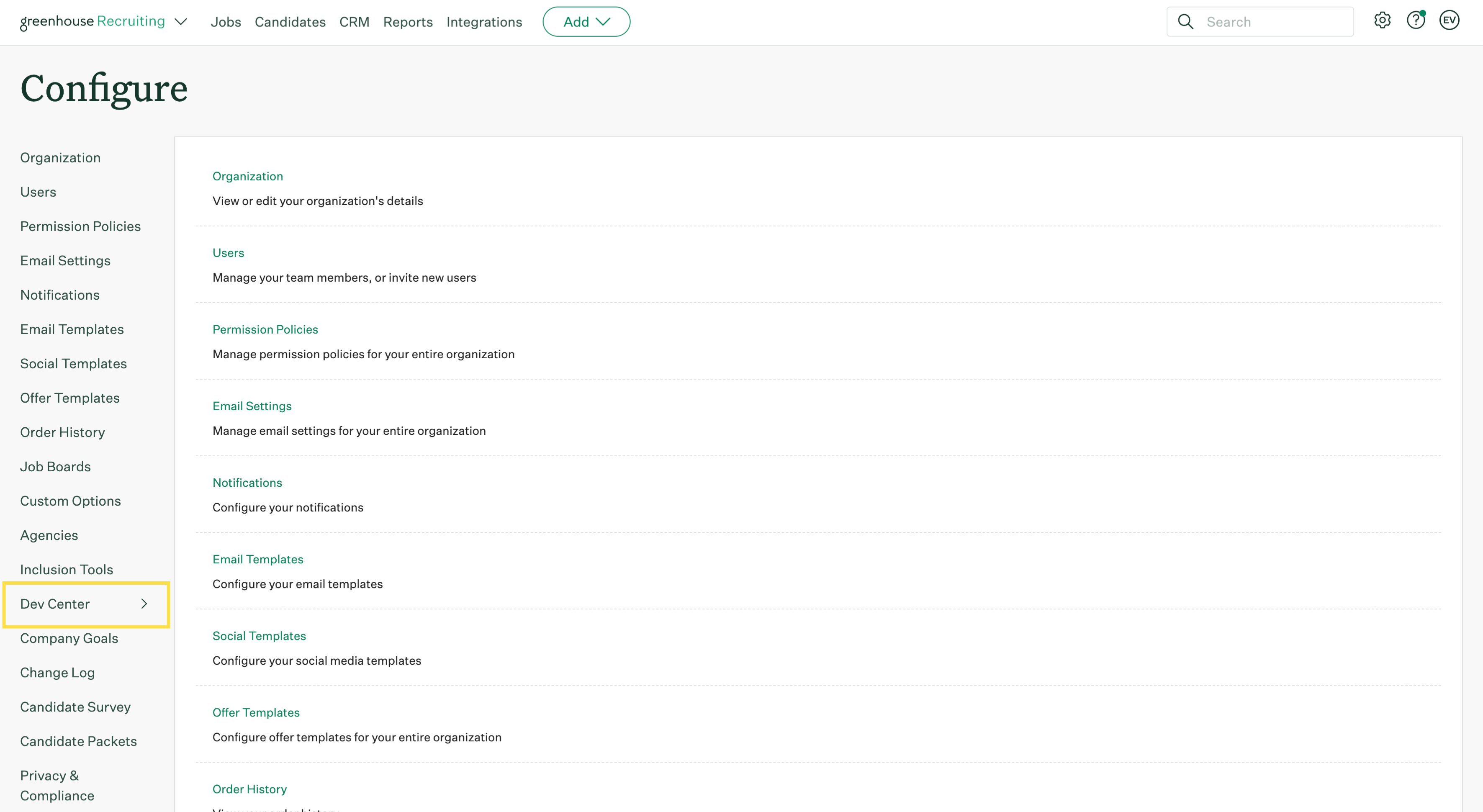Open Candidate Survey from the sidebar
Viewport: 1483px width, 812px height.
pos(75,707)
